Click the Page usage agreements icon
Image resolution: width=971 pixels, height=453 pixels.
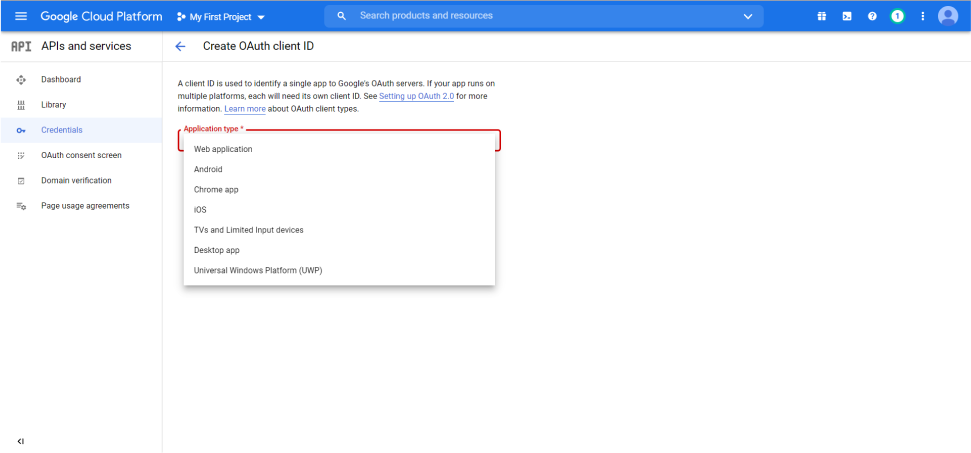coord(21,206)
